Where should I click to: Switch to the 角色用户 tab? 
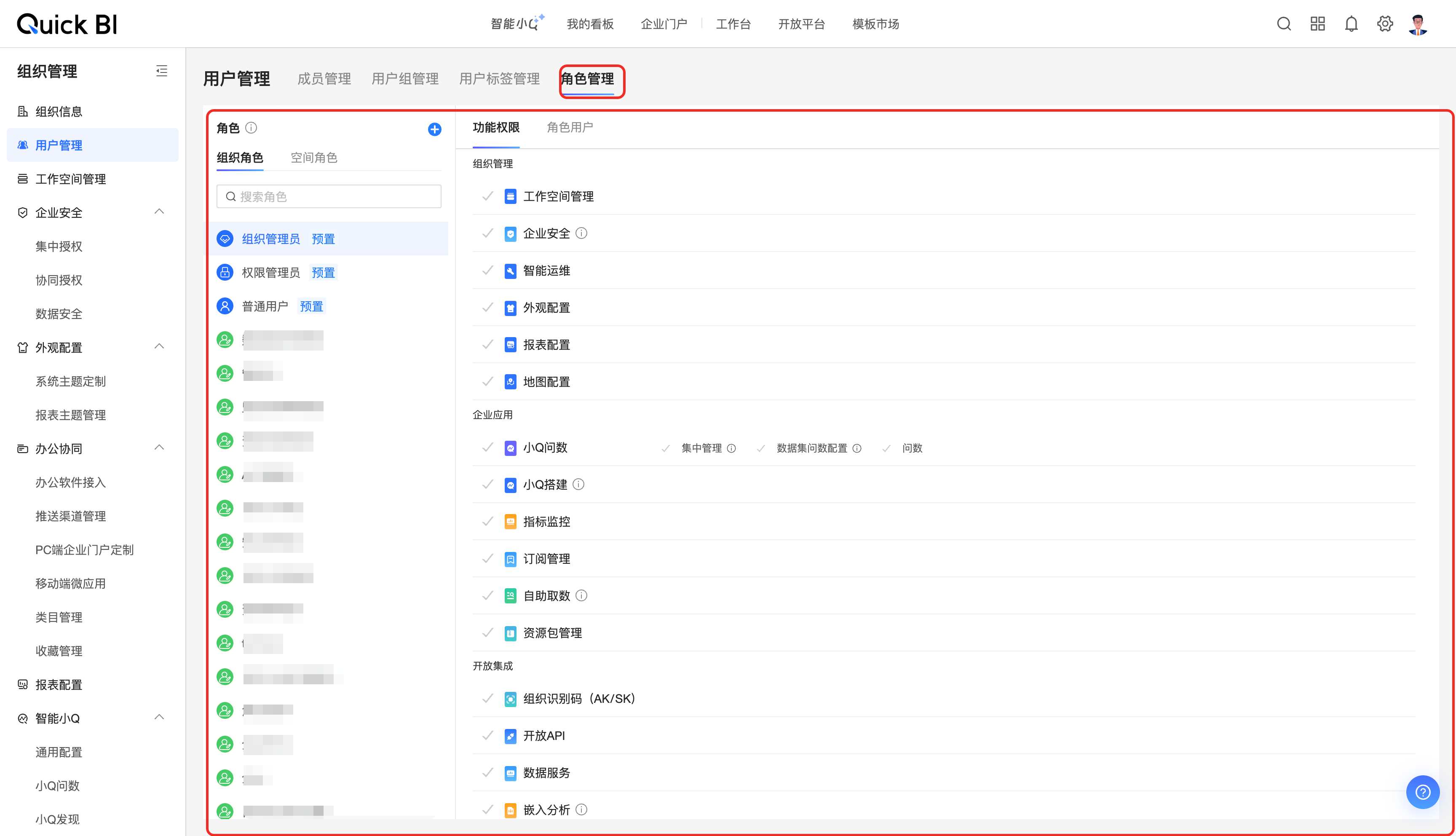[x=569, y=128]
